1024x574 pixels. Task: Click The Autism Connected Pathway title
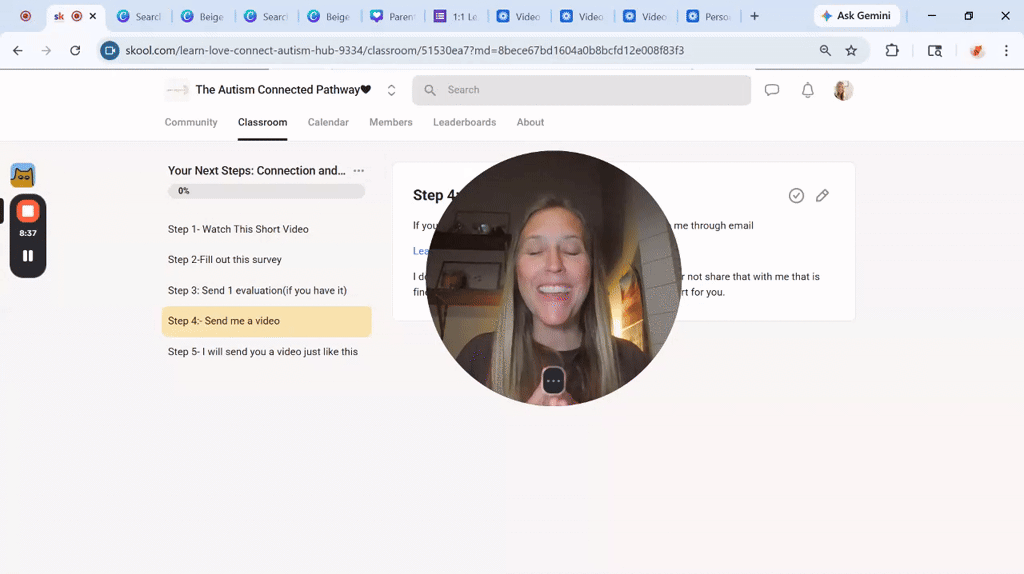pyautogui.click(x=283, y=89)
